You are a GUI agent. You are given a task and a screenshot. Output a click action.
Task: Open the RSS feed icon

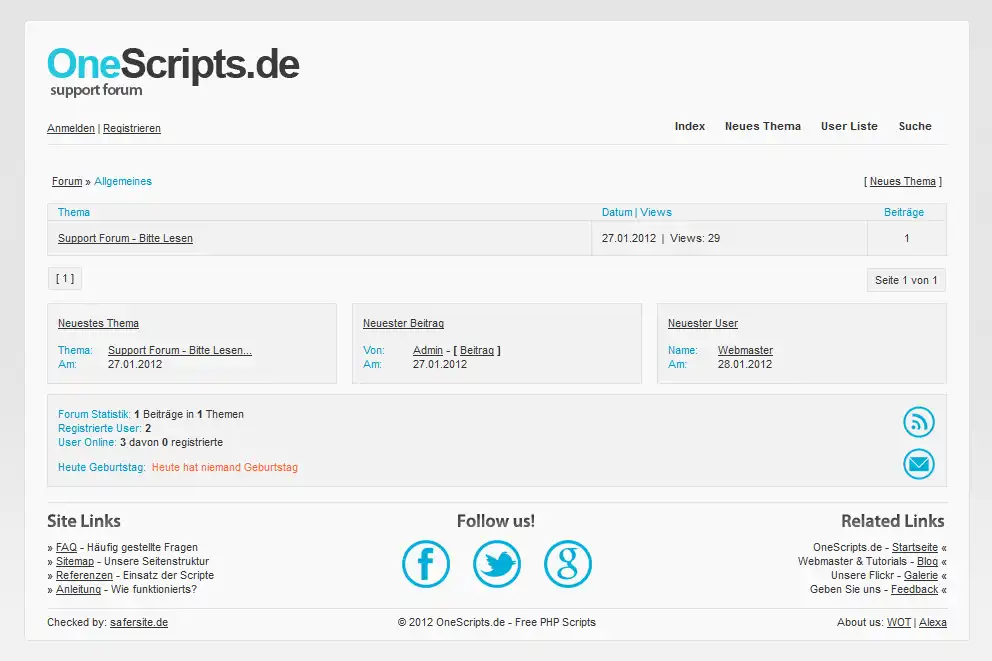919,422
